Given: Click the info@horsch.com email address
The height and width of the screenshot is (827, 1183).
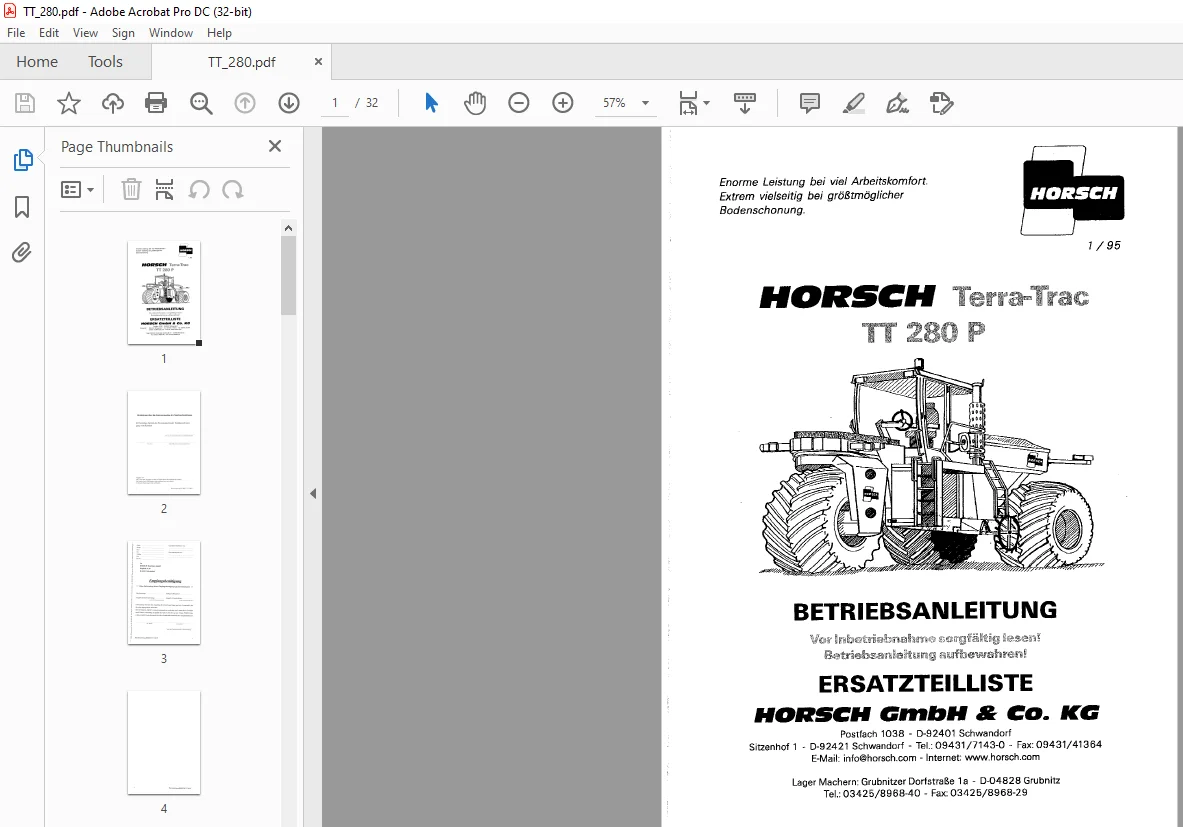Looking at the screenshot, I should 880,758.
